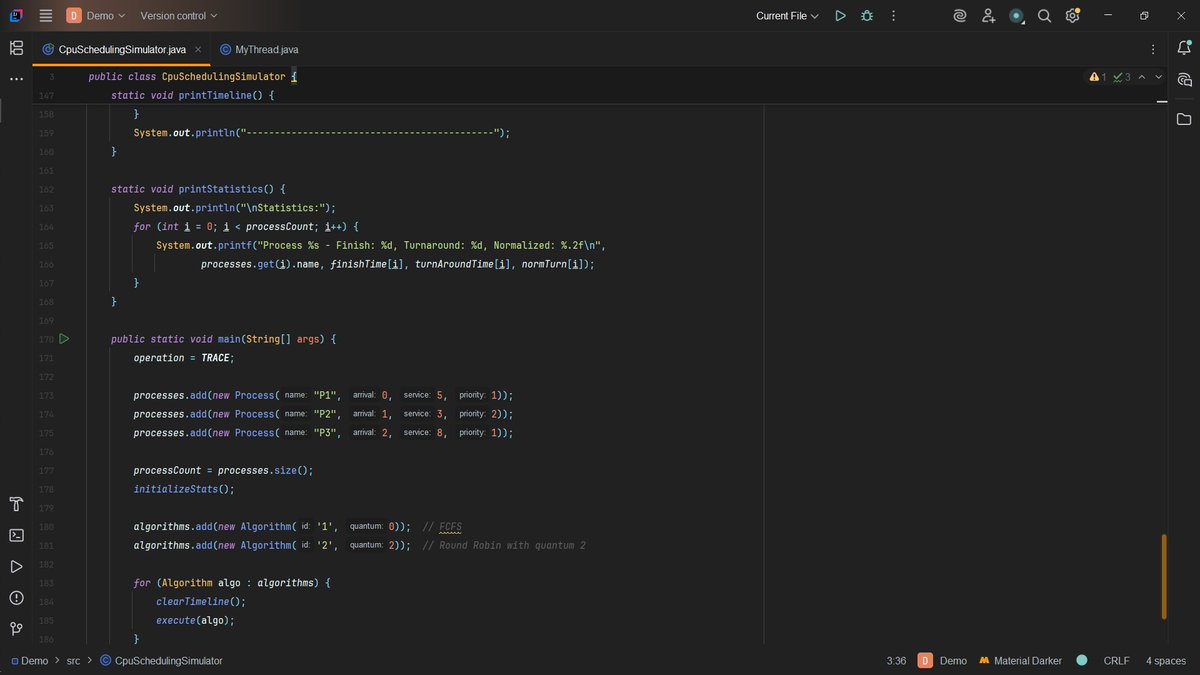The width and height of the screenshot is (1200, 675).
Task: Change the CRLF line separator
Action: pyautogui.click(x=1116, y=661)
